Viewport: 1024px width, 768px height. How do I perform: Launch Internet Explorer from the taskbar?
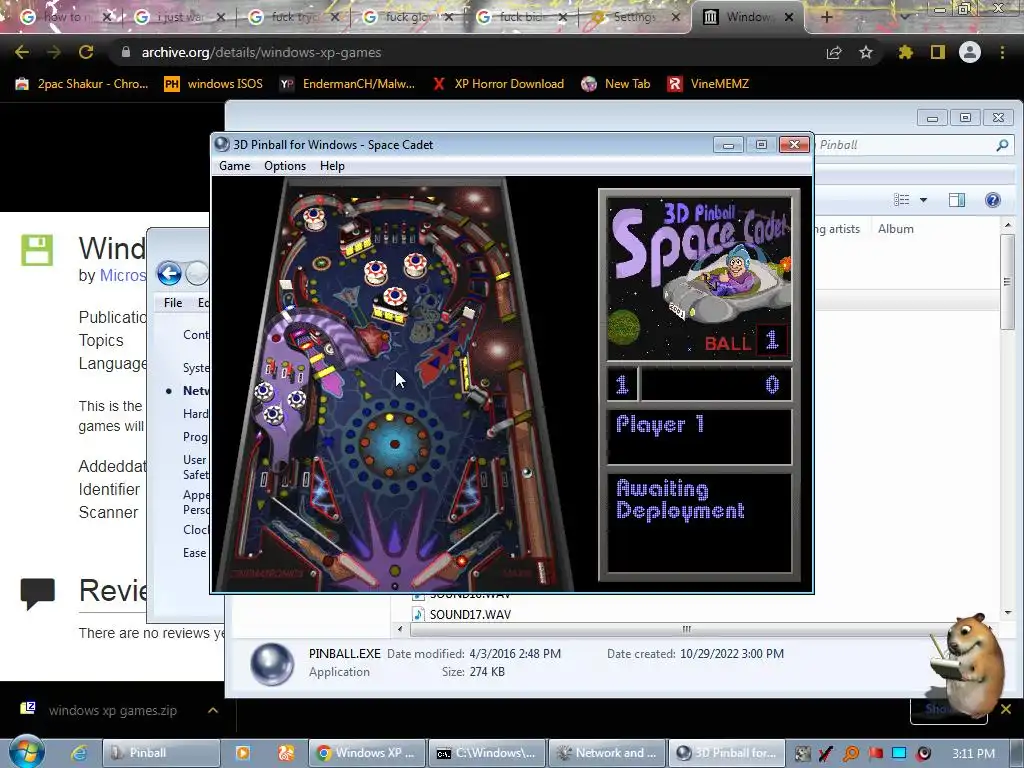79,753
